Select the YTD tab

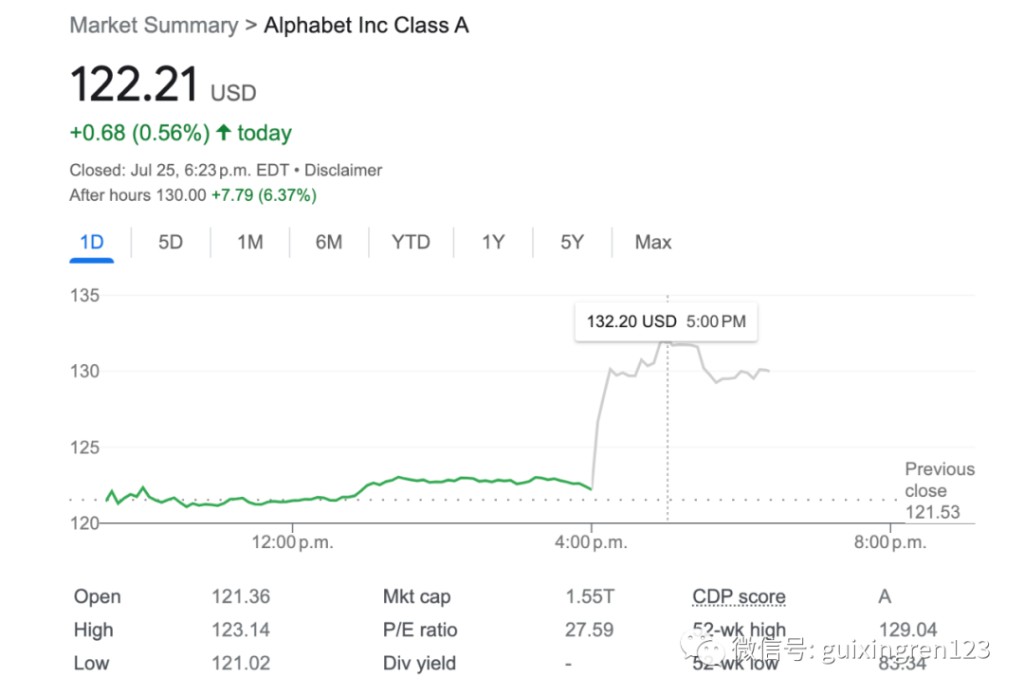410,242
